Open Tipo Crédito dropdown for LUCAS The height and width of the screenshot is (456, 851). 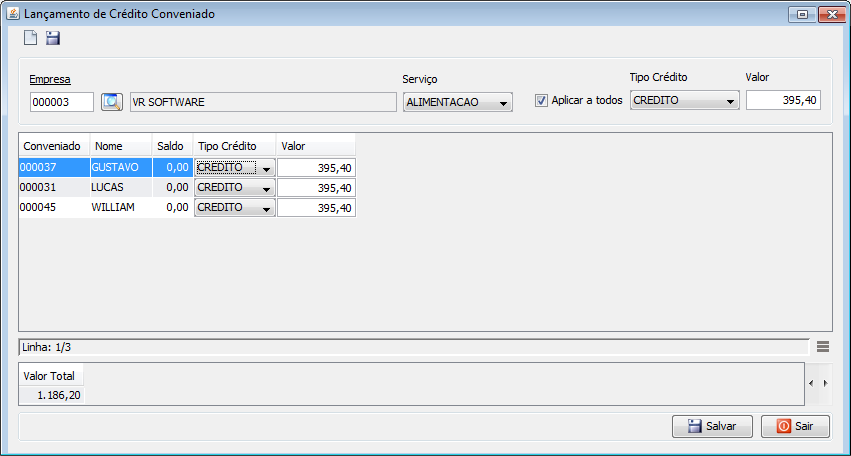pyautogui.click(x=234, y=188)
